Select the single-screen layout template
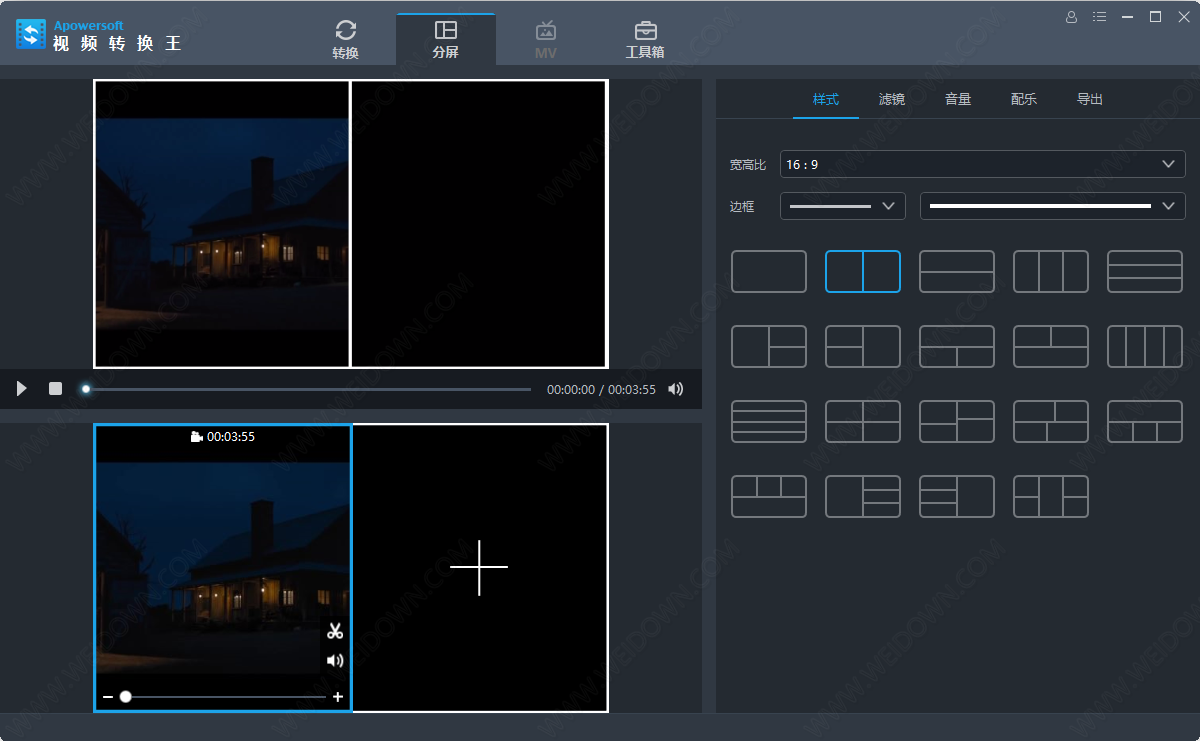 [768, 272]
